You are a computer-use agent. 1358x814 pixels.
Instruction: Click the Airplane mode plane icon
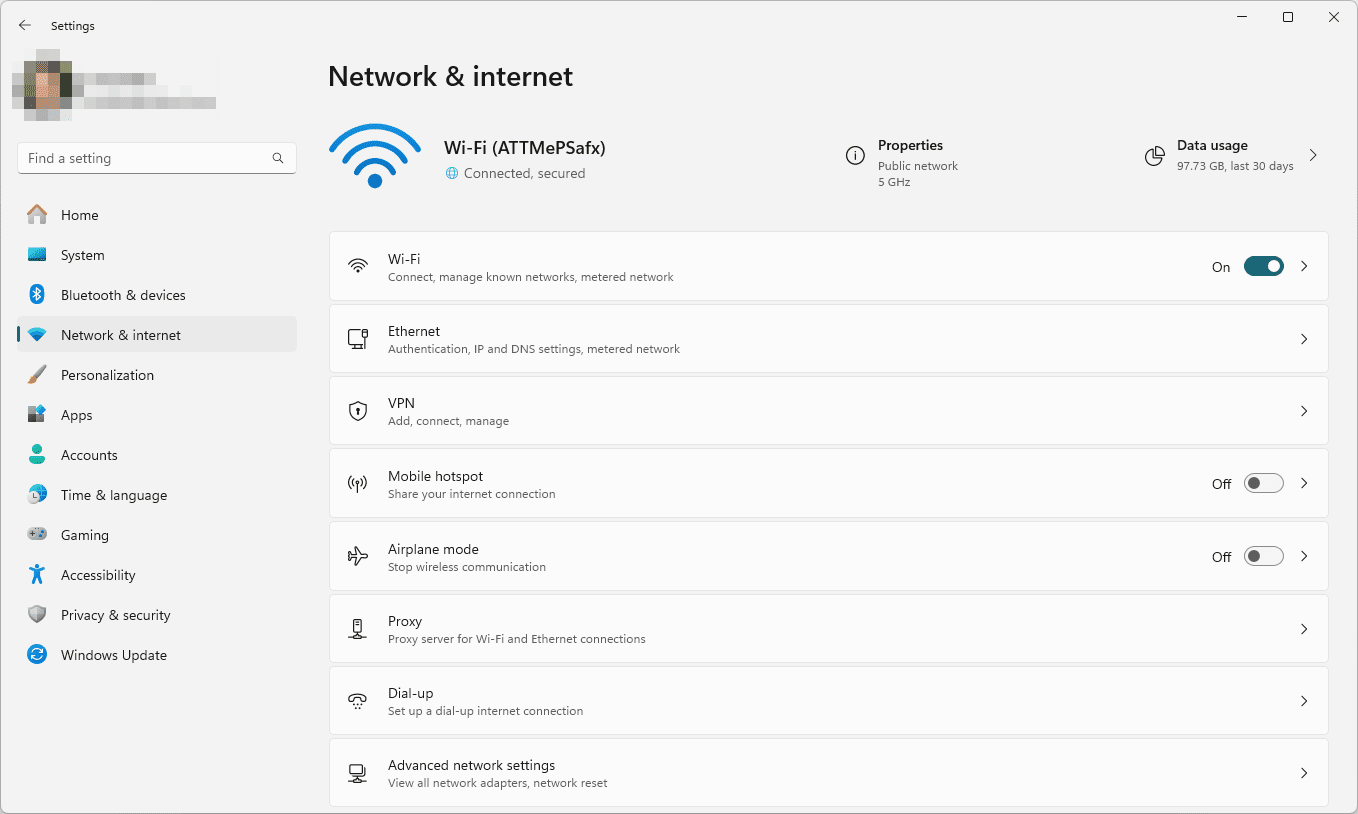pos(358,556)
